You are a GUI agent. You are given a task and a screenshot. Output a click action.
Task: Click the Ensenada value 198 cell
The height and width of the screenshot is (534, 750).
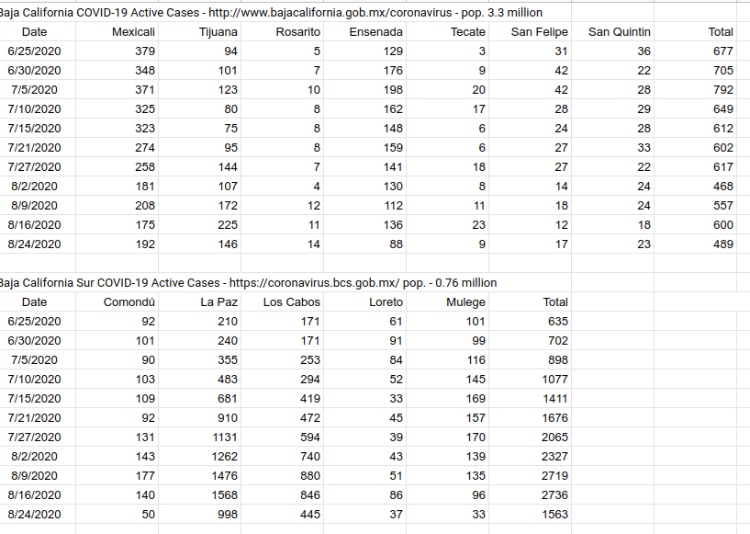point(365,90)
